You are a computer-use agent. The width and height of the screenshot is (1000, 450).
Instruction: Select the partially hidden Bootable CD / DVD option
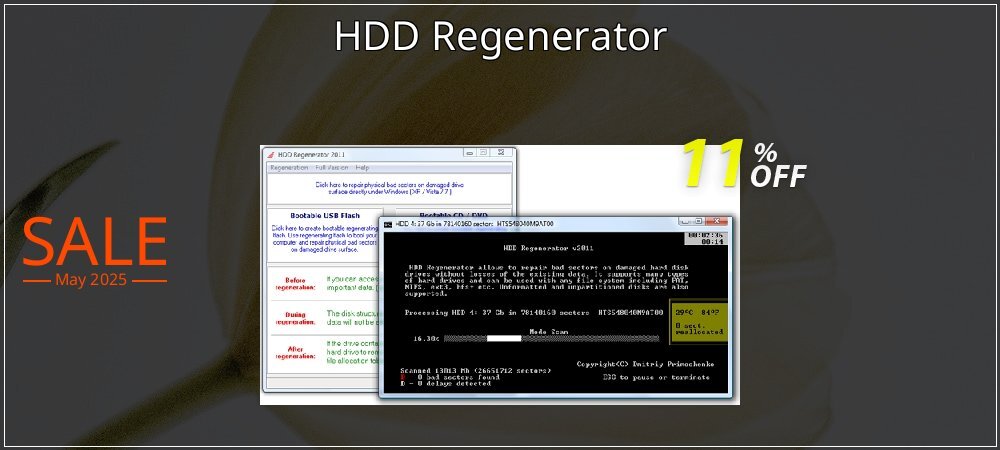pyautogui.click(x=453, y=214)
